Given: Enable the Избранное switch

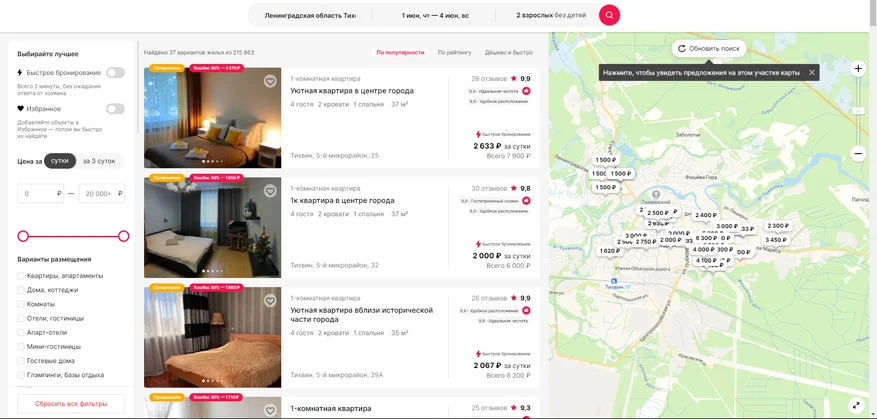Looking at the screenshot, I should (x=115, y=109).
